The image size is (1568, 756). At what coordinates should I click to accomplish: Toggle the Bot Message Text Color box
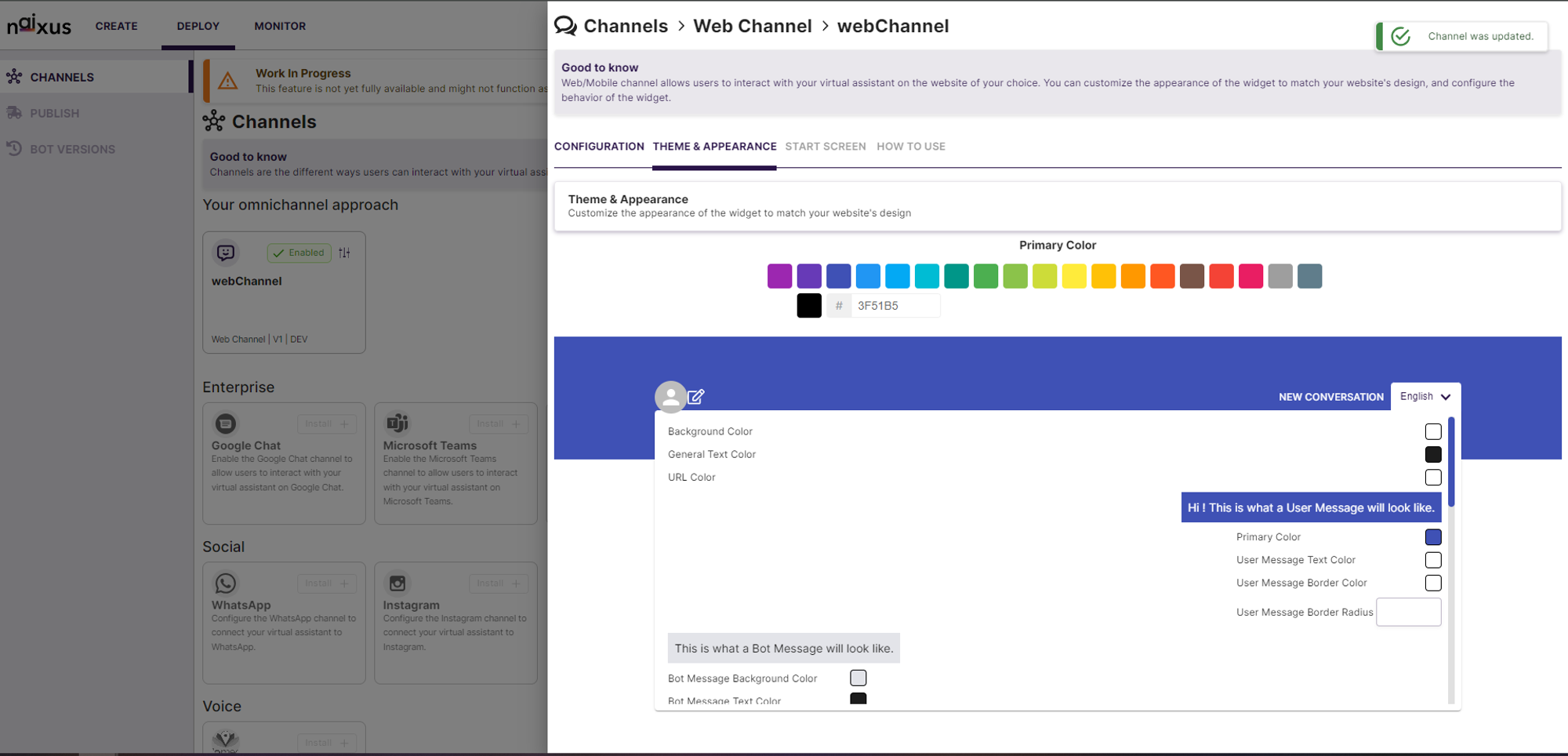click(x=858, y=699)
